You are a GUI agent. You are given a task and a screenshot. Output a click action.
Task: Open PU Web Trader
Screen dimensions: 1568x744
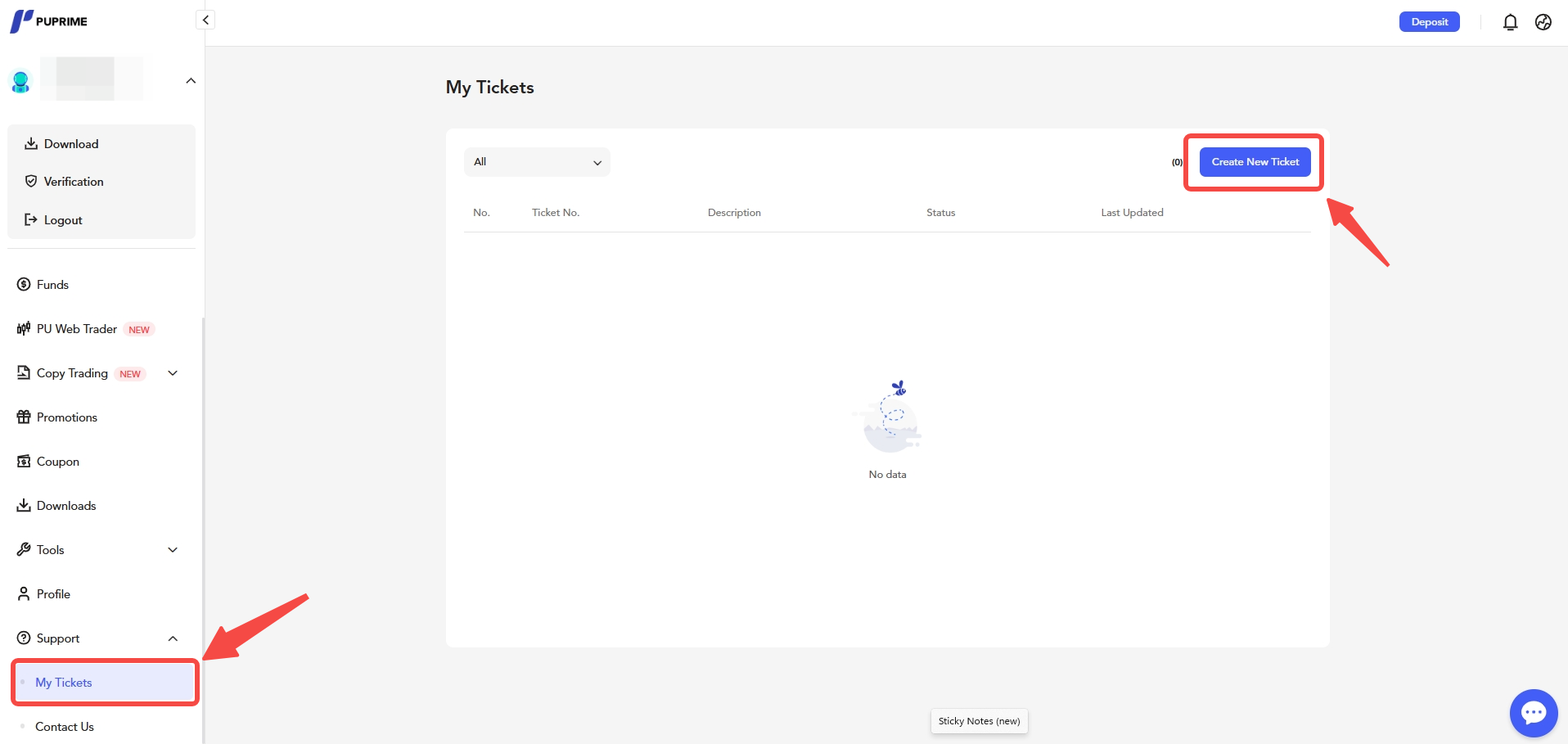[x=76, y=329]
